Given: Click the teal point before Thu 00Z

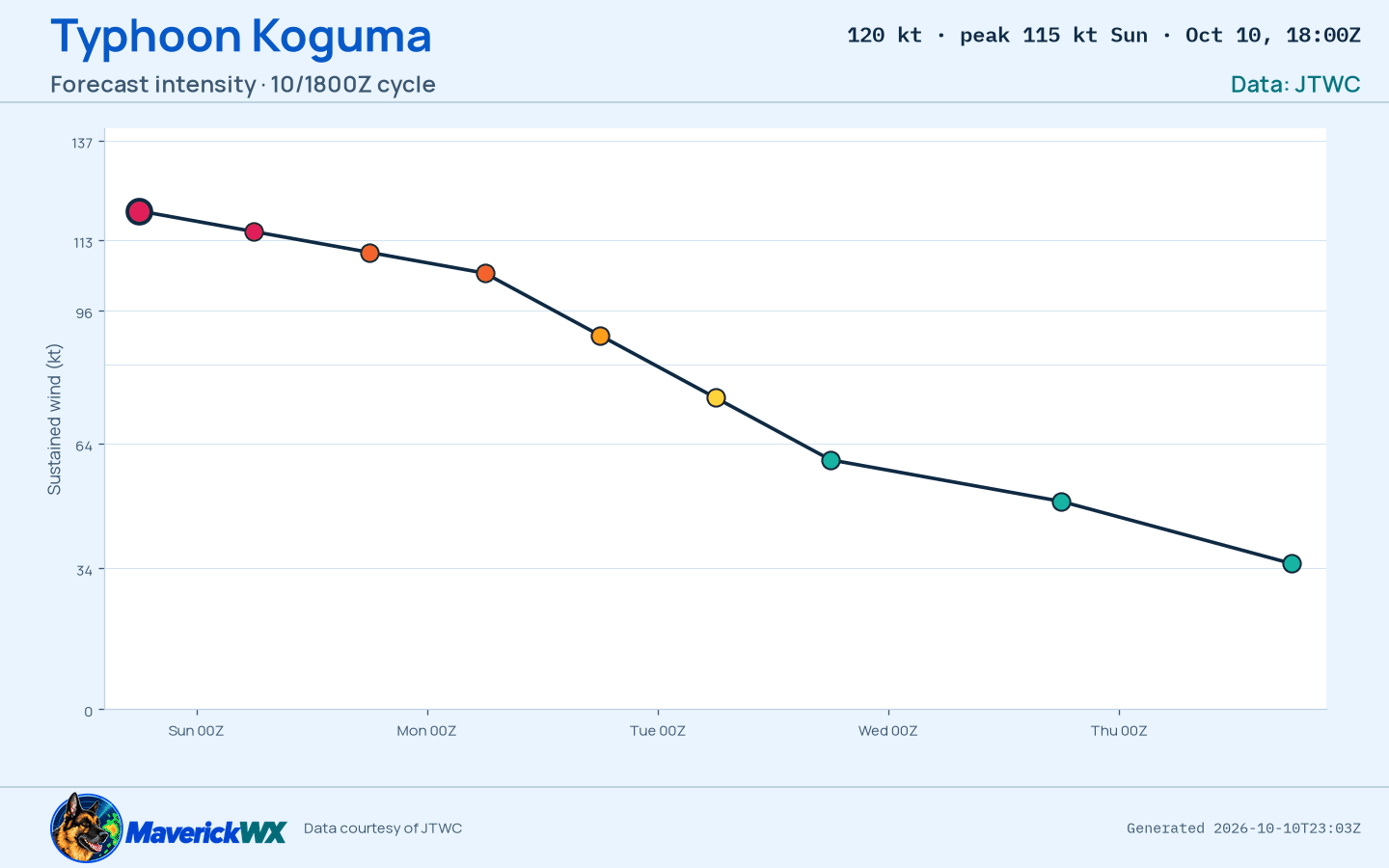Looking at the screenshot, I should 1061,502.
